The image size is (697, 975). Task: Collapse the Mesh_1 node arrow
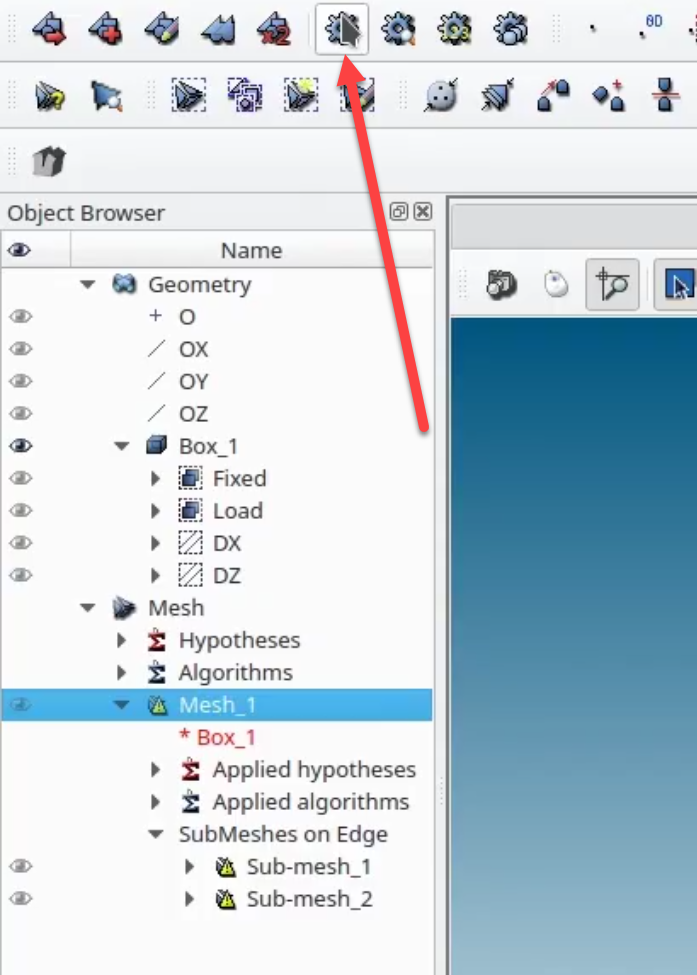121,705
